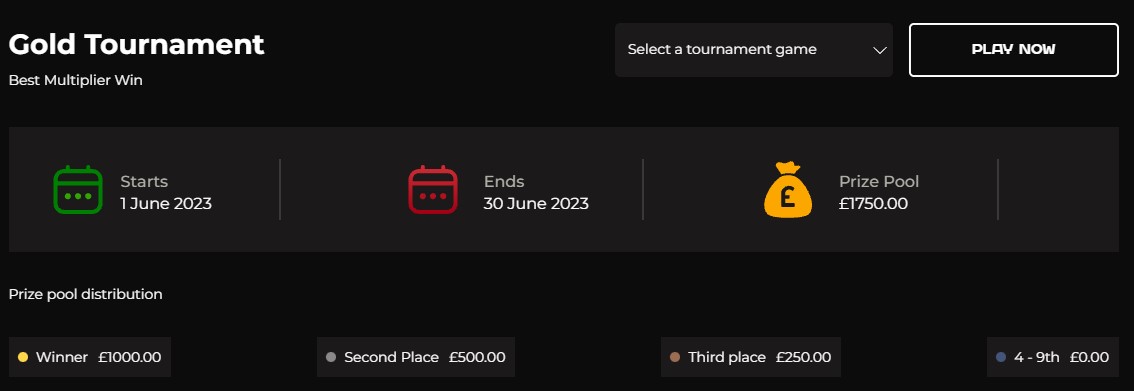Viewport: 1134px width, 391px height.
Task: Click the chevron arrow in the game selector
Action: tap(879, 51)
